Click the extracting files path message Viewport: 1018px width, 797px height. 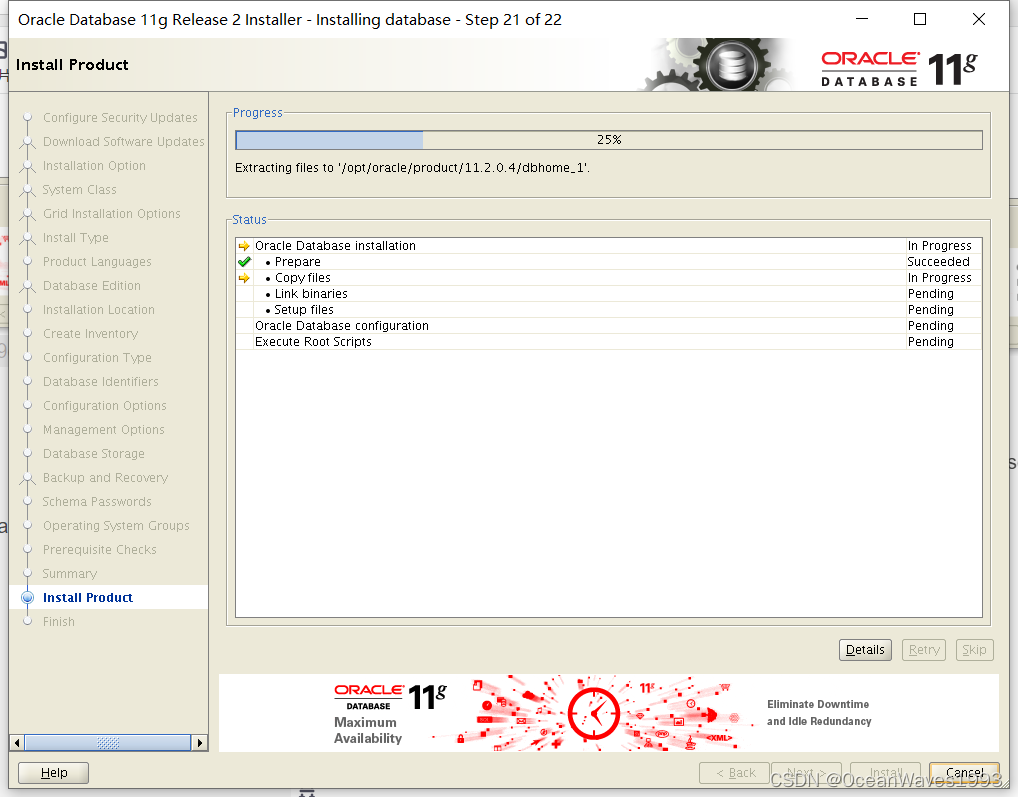click(x=412, y=167)
